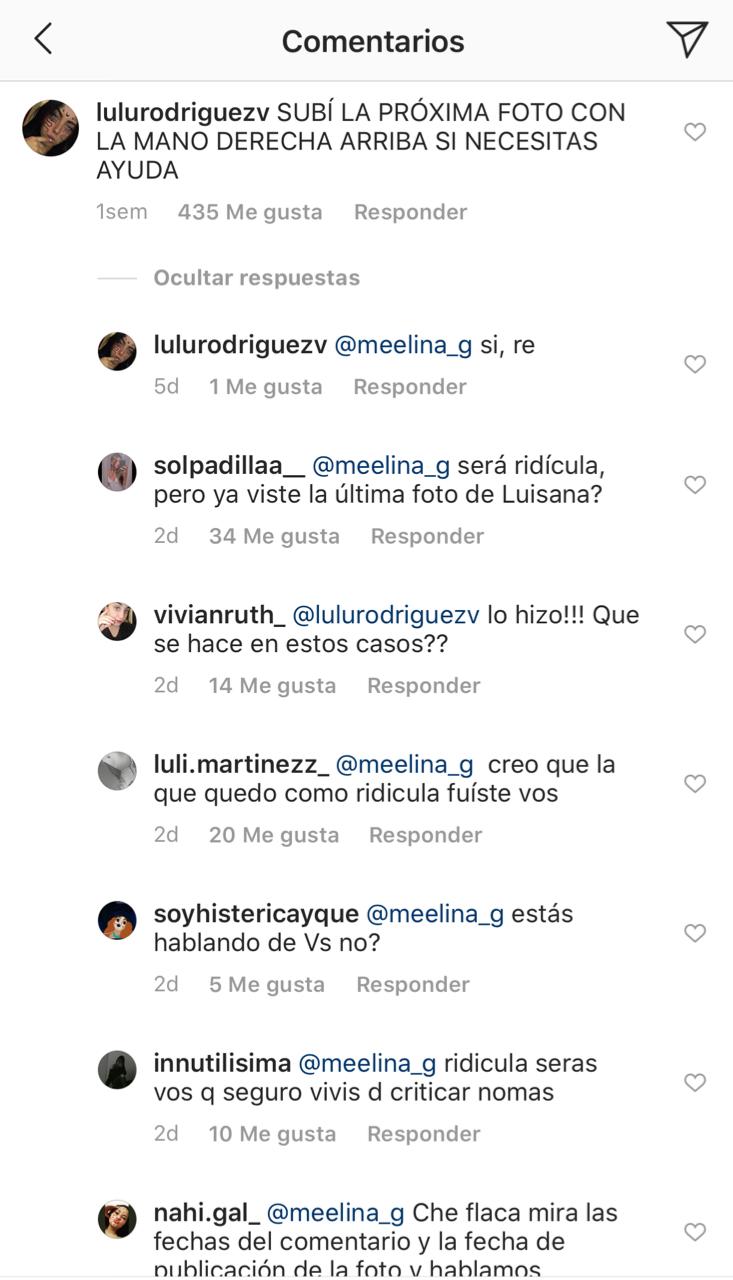This screenshot has height=1280, width=733.
Task: Open direct messages paper plane icon
Action: (687, 40)
